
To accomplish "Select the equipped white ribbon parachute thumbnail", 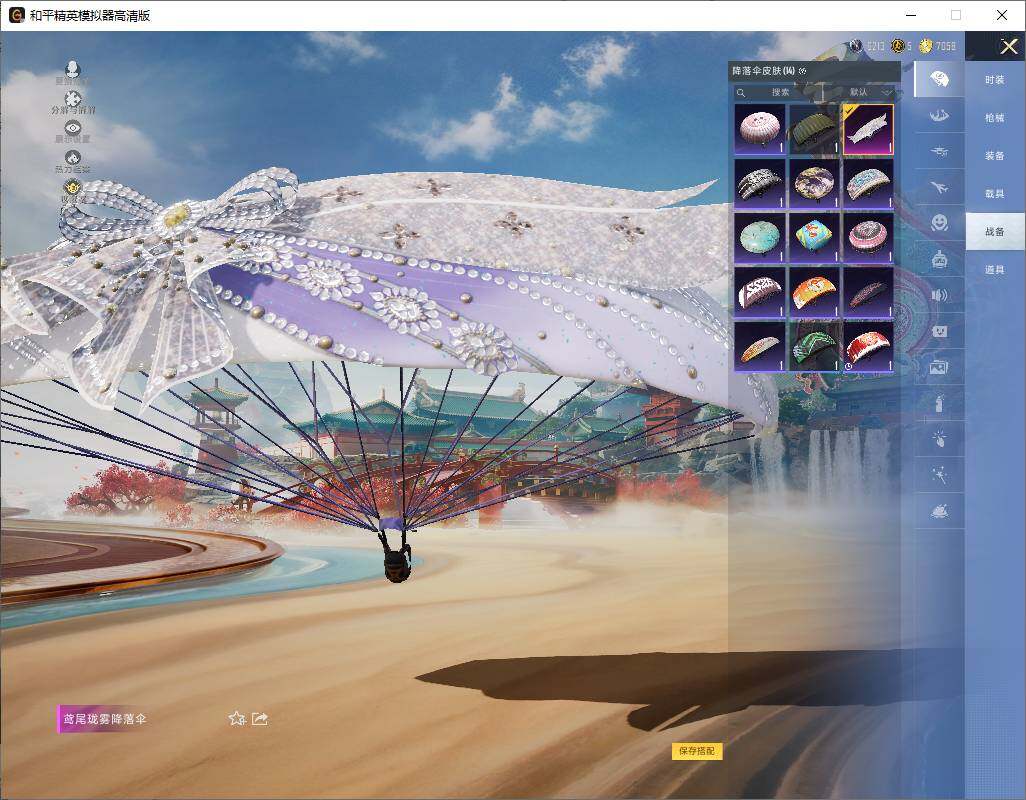I will [x=868, y=130].
